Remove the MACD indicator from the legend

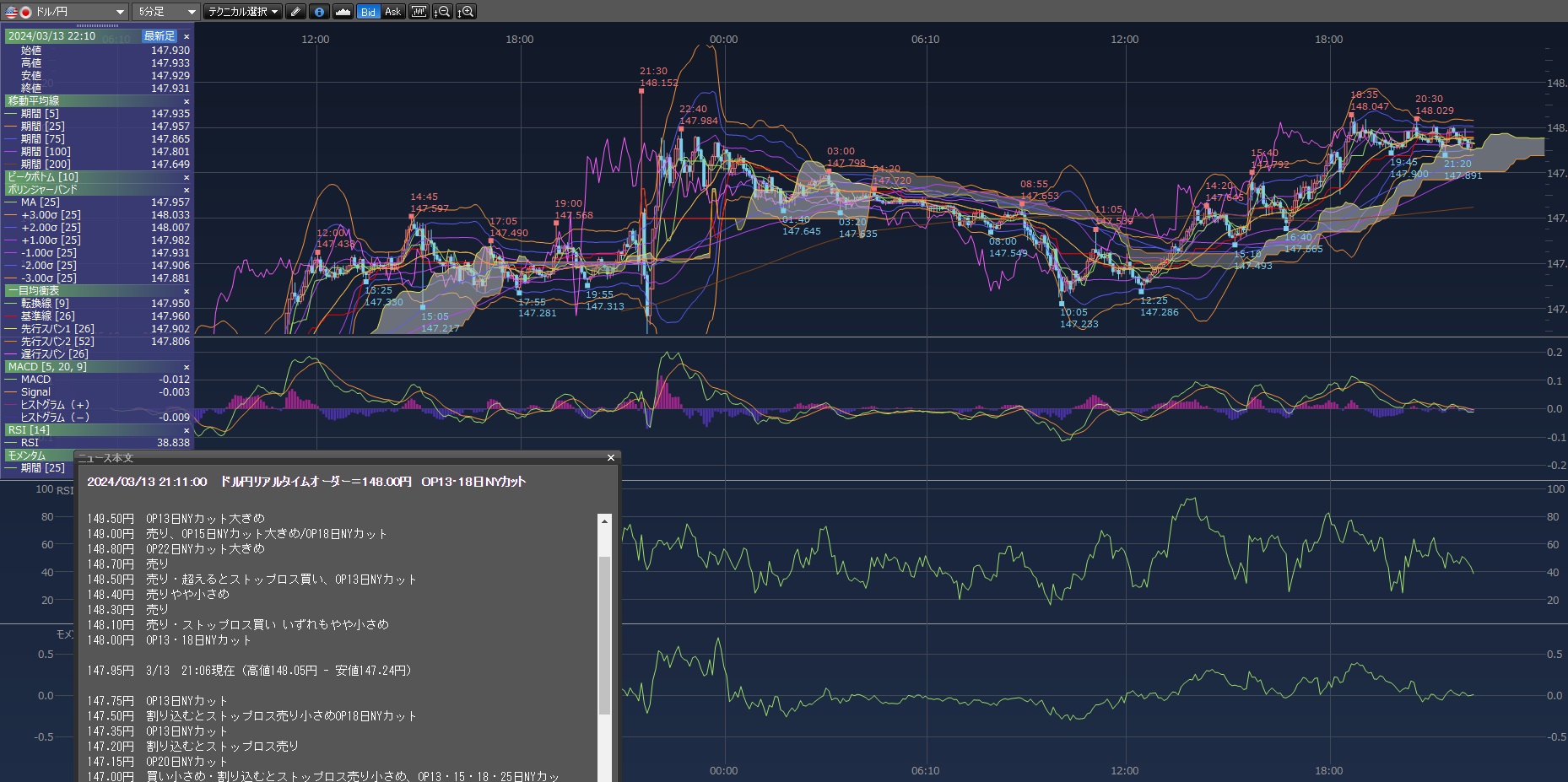coord(187,367)
